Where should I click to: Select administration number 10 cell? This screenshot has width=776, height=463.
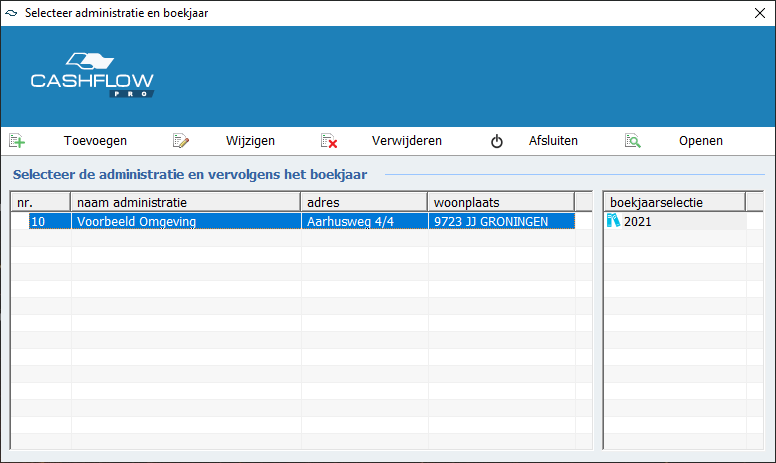click(x=50, y=221)
